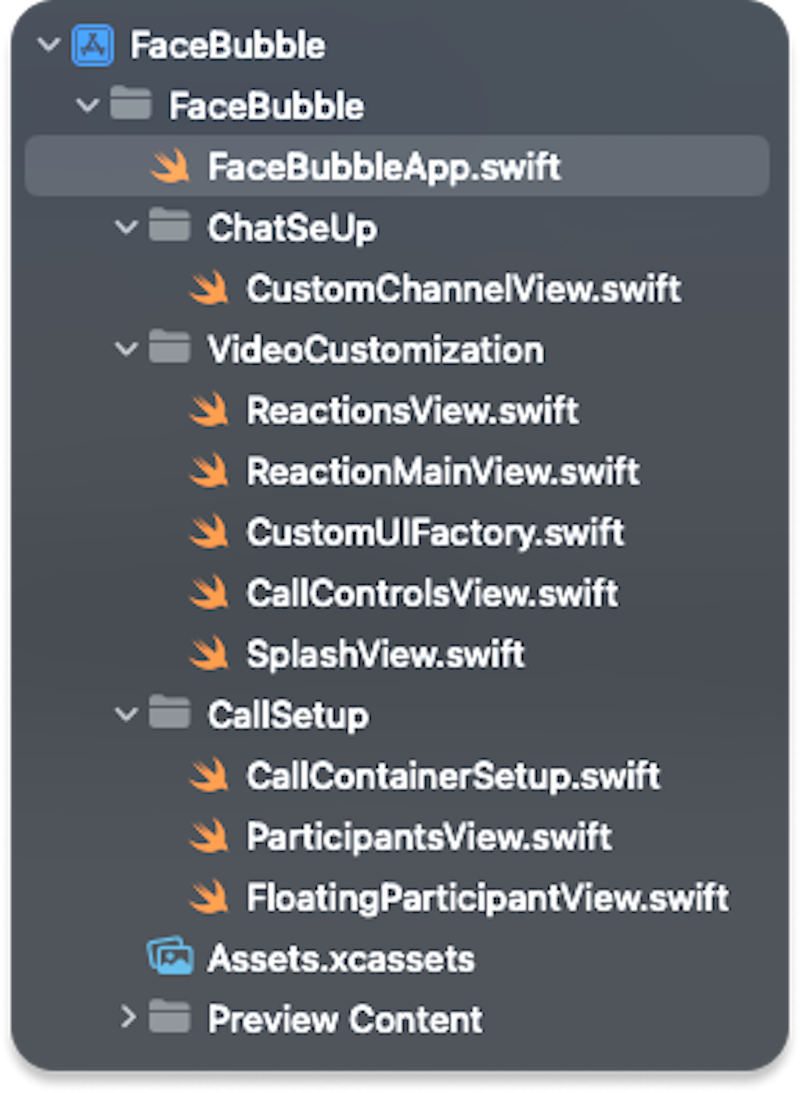Collapse the CallSetup disclosure triangle

(x=125, y=714)
